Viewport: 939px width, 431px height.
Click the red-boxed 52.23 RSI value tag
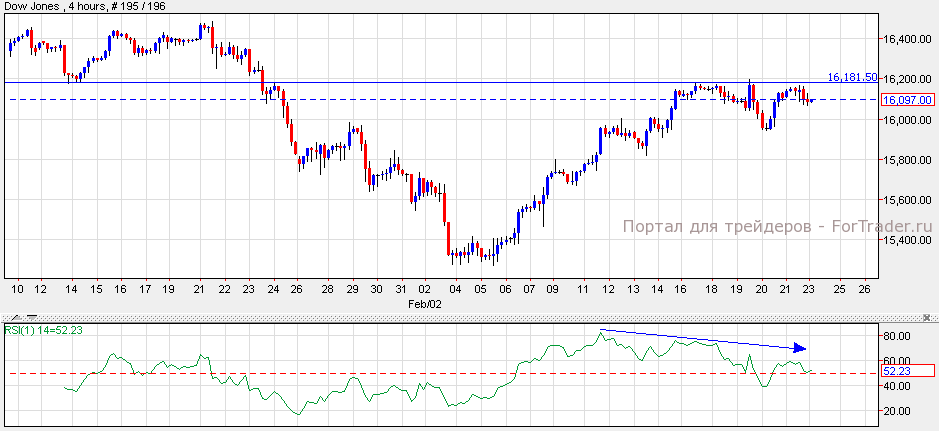tap(907, 371)
